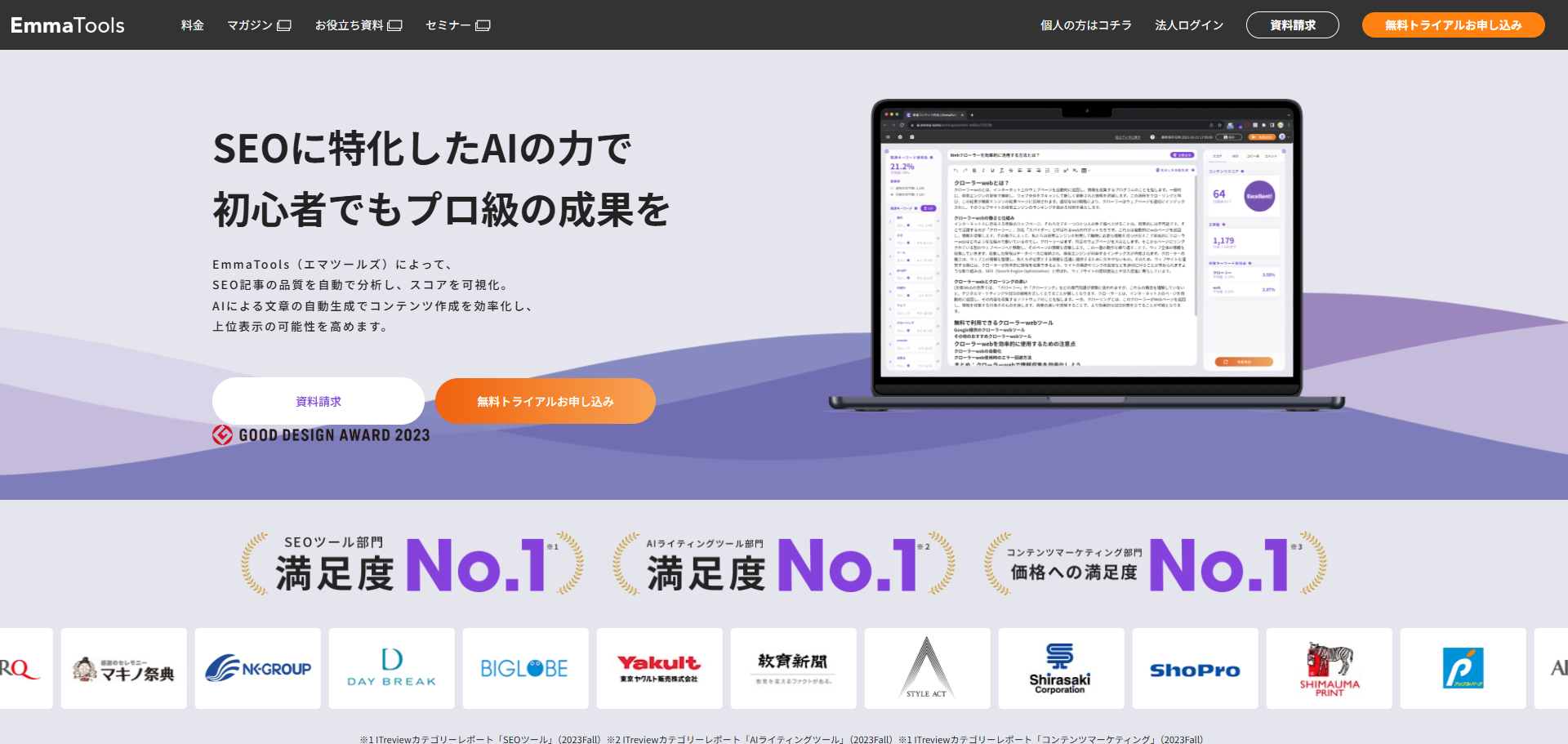Viewport: 1568px width, 744px height.
Task: Click the 初心者でもプロ級の成果を headline
Action: click(441, 210)
